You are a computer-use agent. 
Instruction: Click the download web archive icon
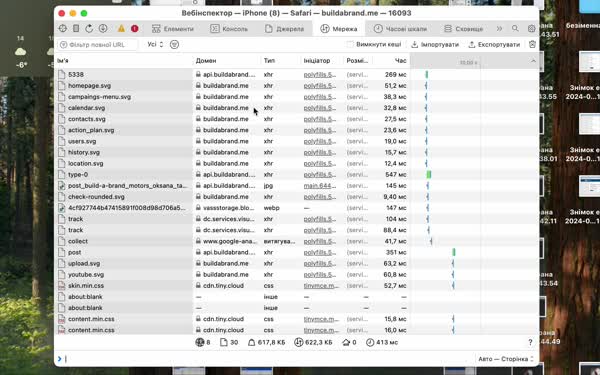tap(103, 29)
